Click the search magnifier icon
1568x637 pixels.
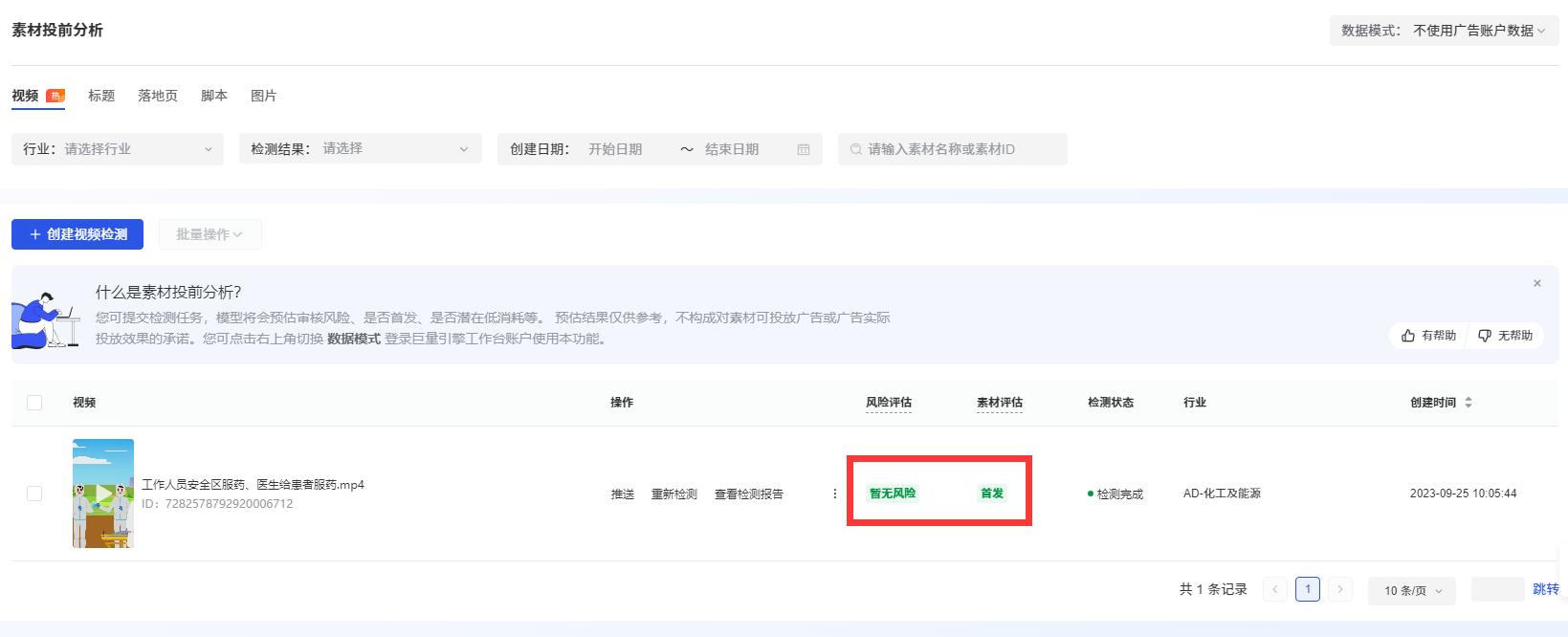[x=856, y=149]
